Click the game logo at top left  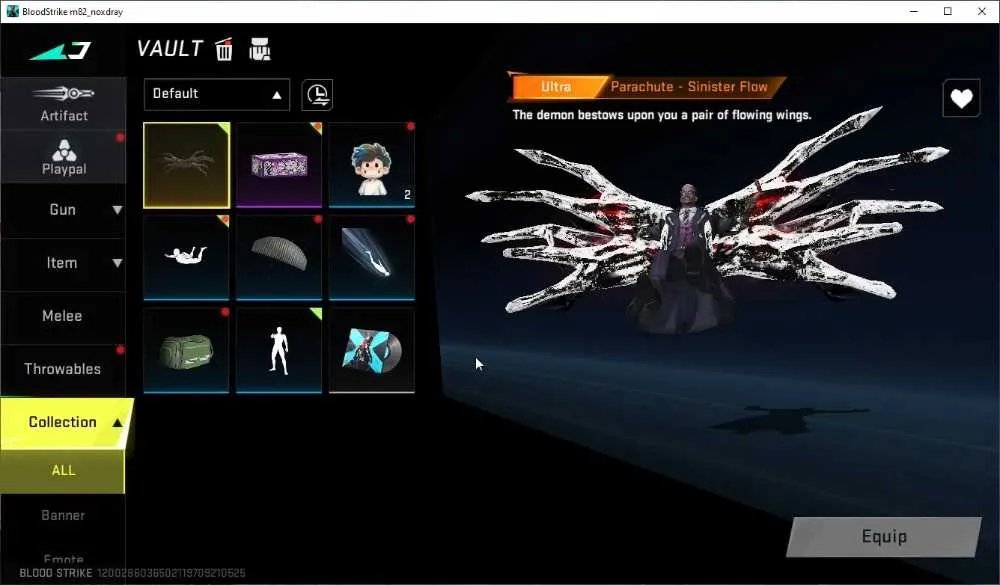click(x=61, y=50)
